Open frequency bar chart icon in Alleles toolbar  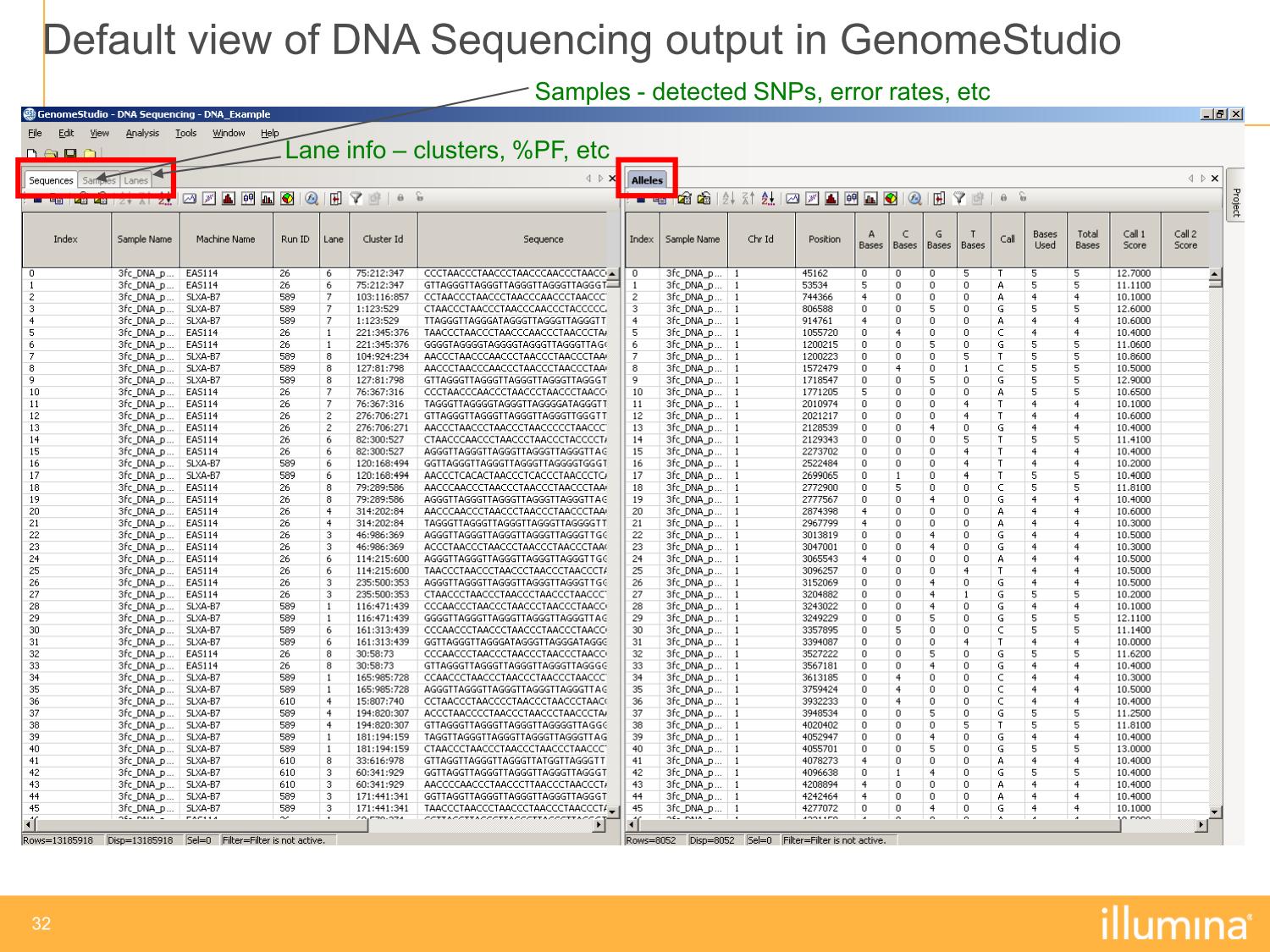tap(871, 199)
